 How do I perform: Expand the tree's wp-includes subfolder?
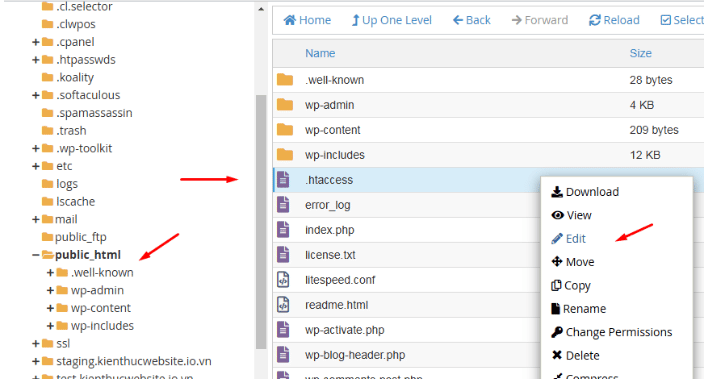coord(50,326)
